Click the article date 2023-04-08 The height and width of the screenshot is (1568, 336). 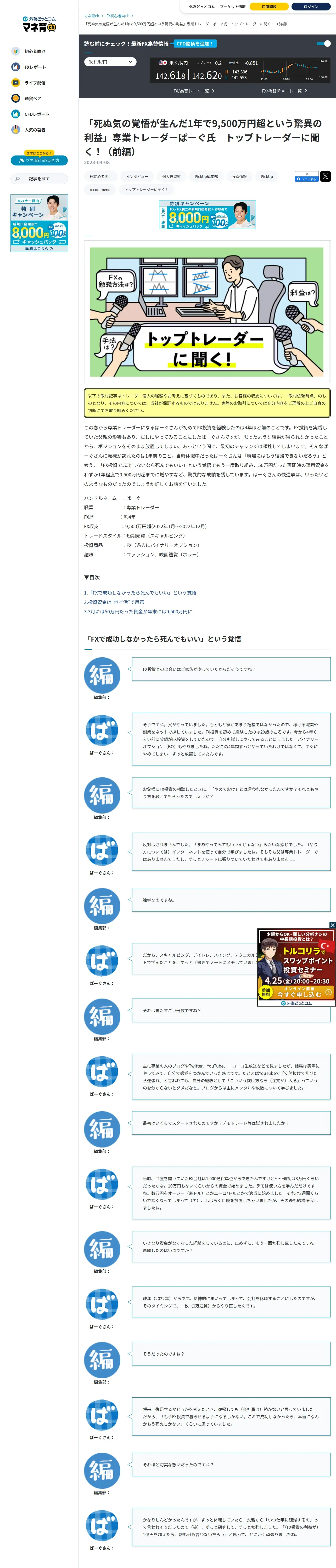(x=97, y=163)
